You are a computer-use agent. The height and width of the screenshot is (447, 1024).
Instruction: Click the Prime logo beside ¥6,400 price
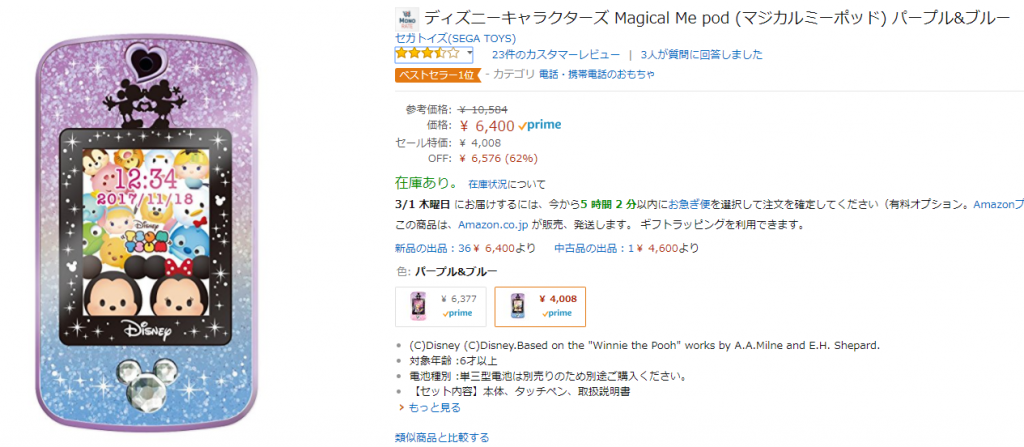[541, 125]
